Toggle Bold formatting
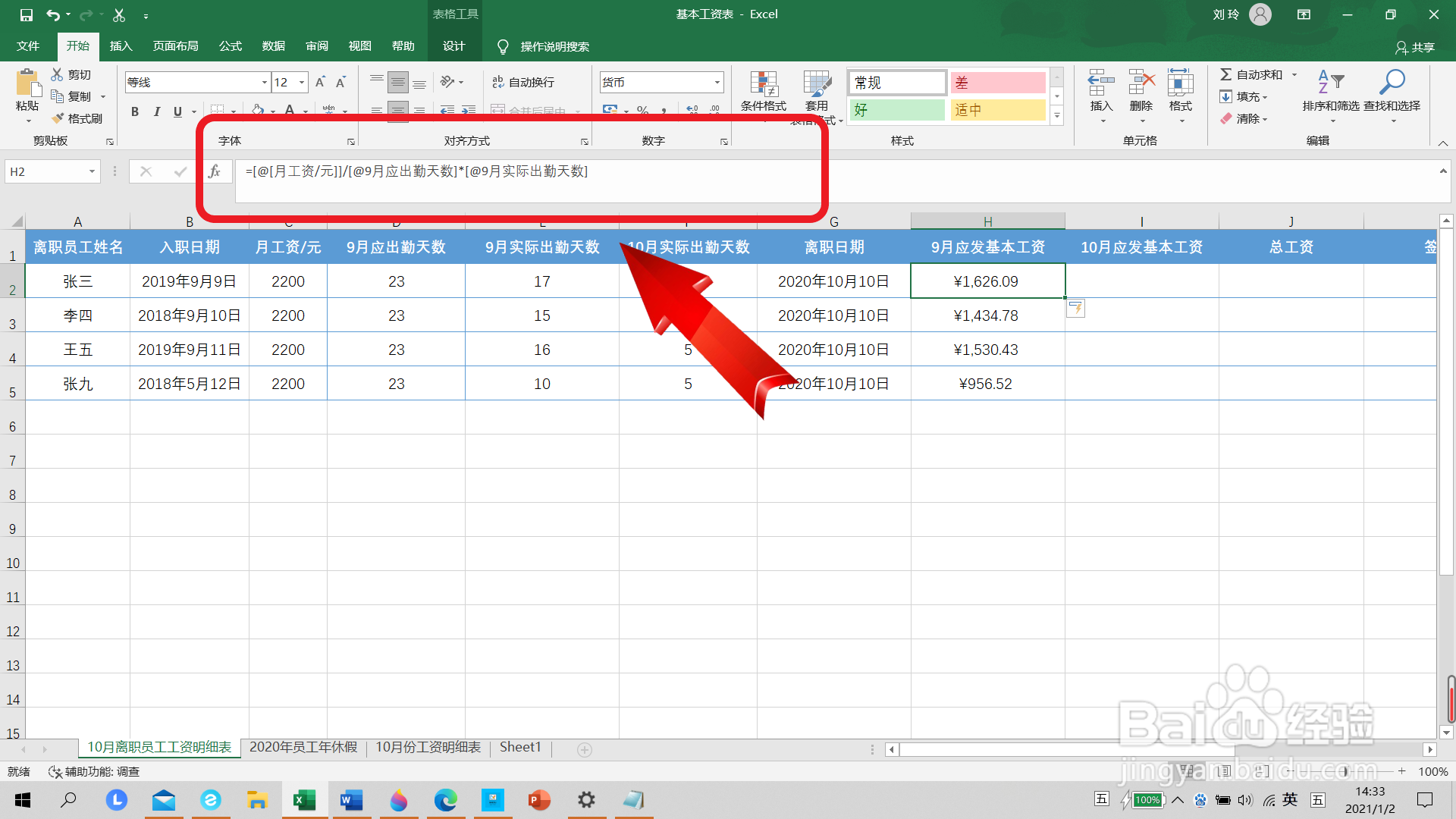 [135, 111]
